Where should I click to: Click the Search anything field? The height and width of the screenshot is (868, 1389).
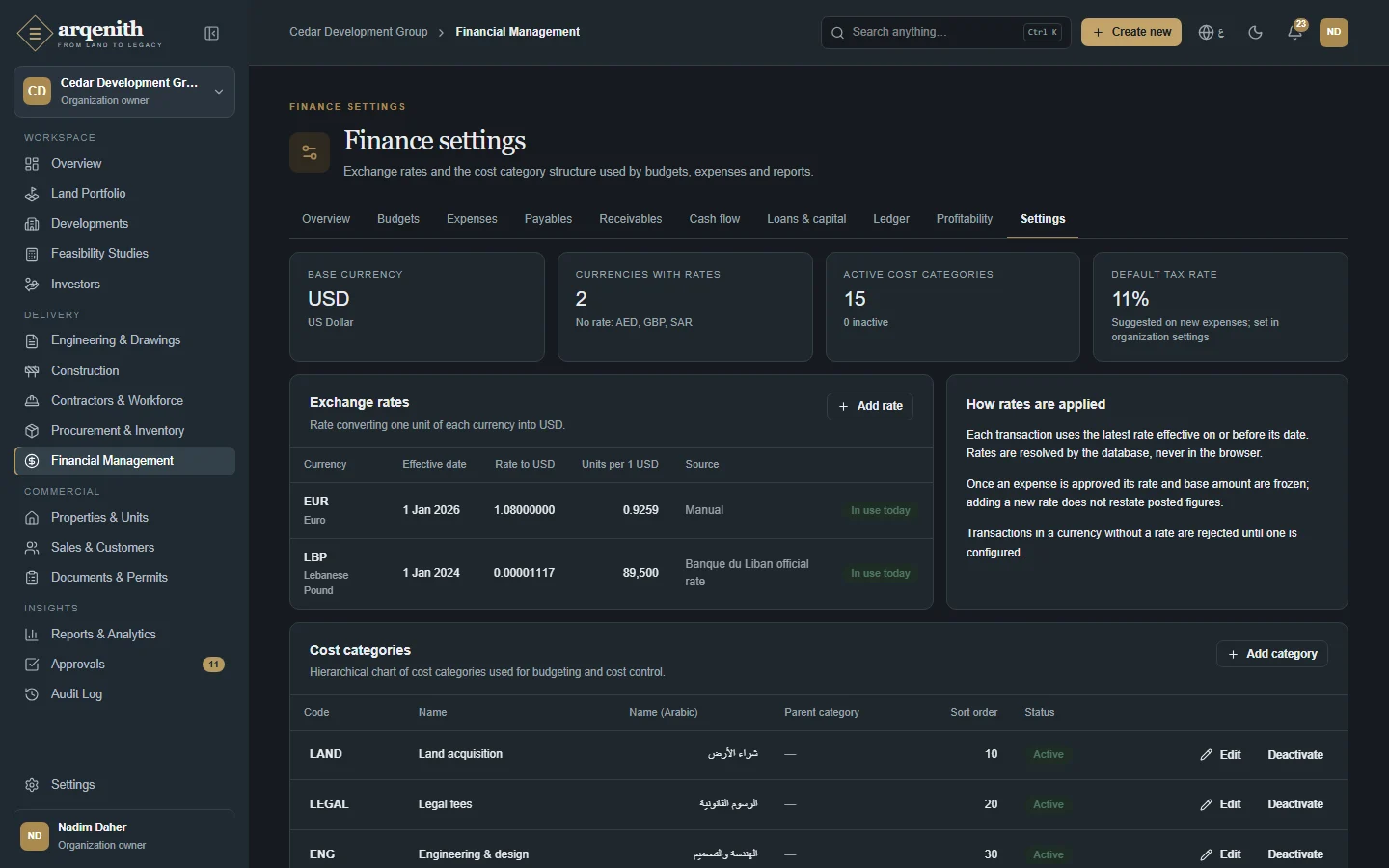point(945,32)
